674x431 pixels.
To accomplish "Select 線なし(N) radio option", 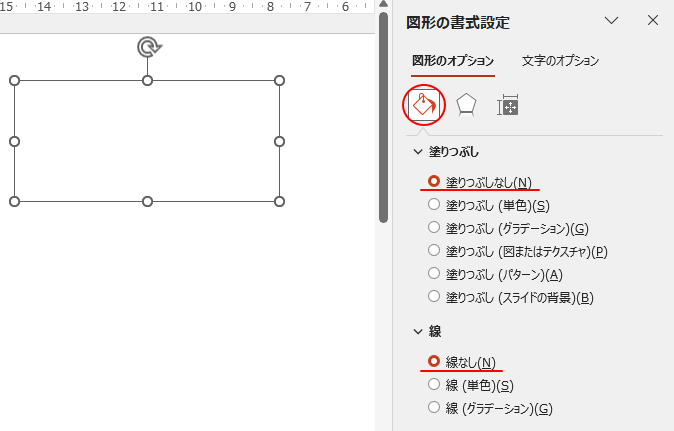I will [462, 362].
